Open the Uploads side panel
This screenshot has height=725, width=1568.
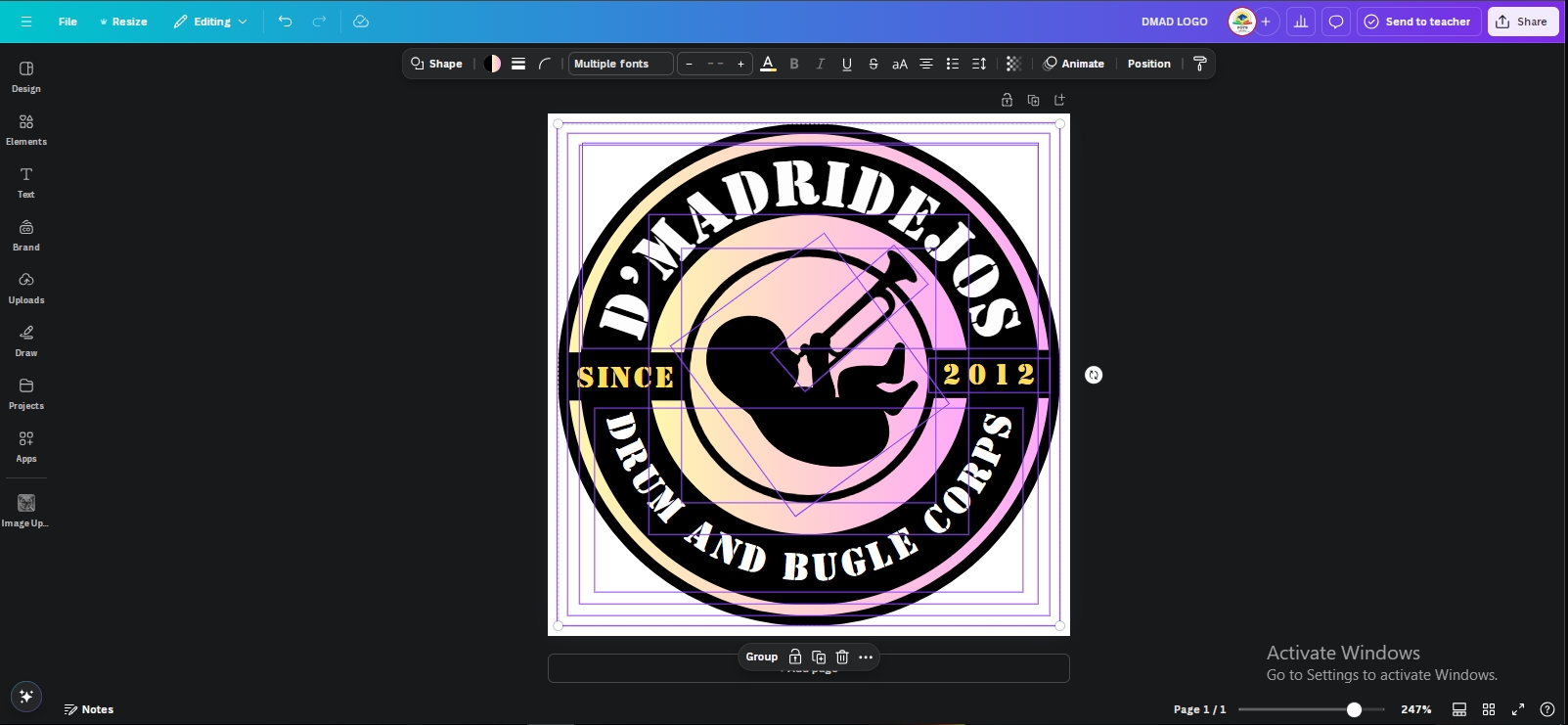click(x=26, y=288)
